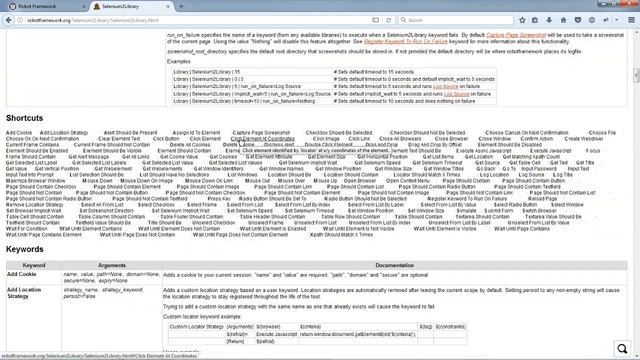Toggle reader view icon in address bar
Image resolution: width=640 pixels, height=360 pixels.
[376, 20]
